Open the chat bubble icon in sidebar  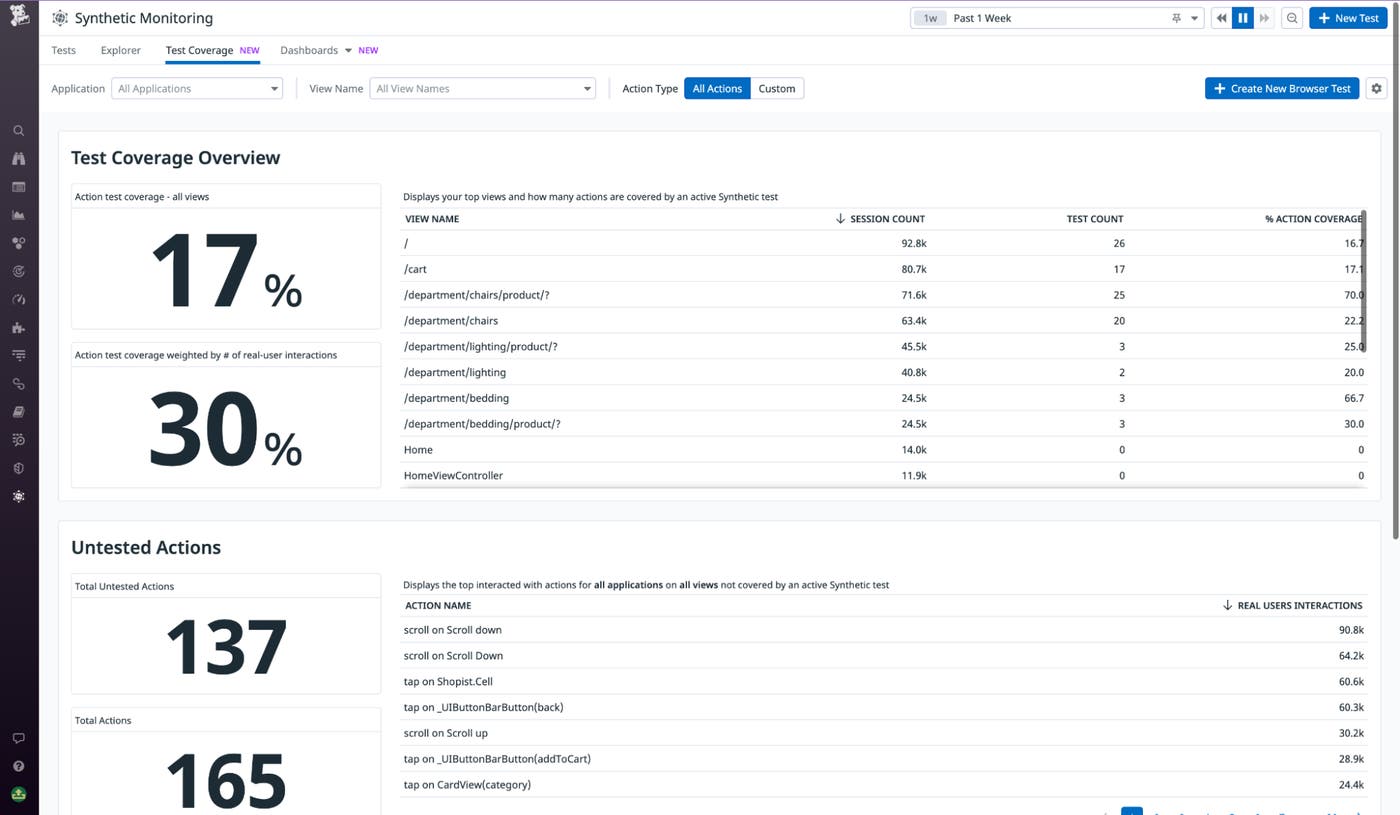19,738
